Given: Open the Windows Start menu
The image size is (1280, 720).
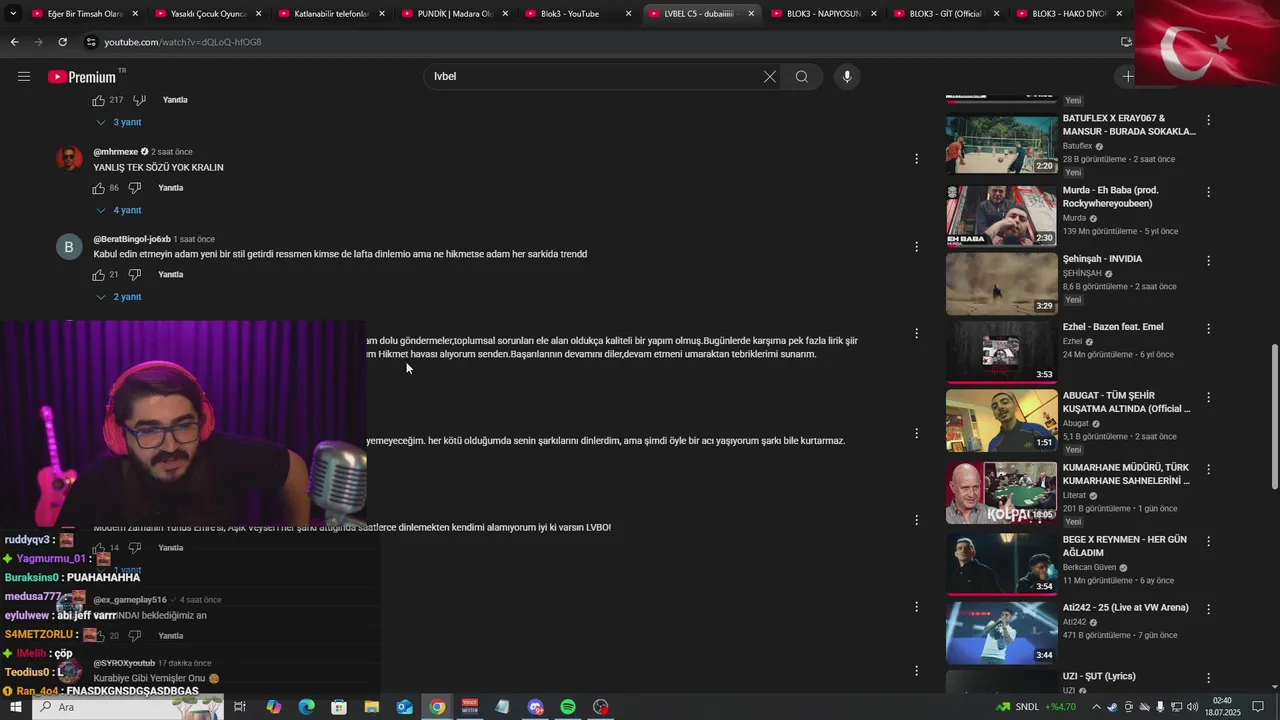Looking at the screenshot, I should pyautogui.click(x=15, y=707).
